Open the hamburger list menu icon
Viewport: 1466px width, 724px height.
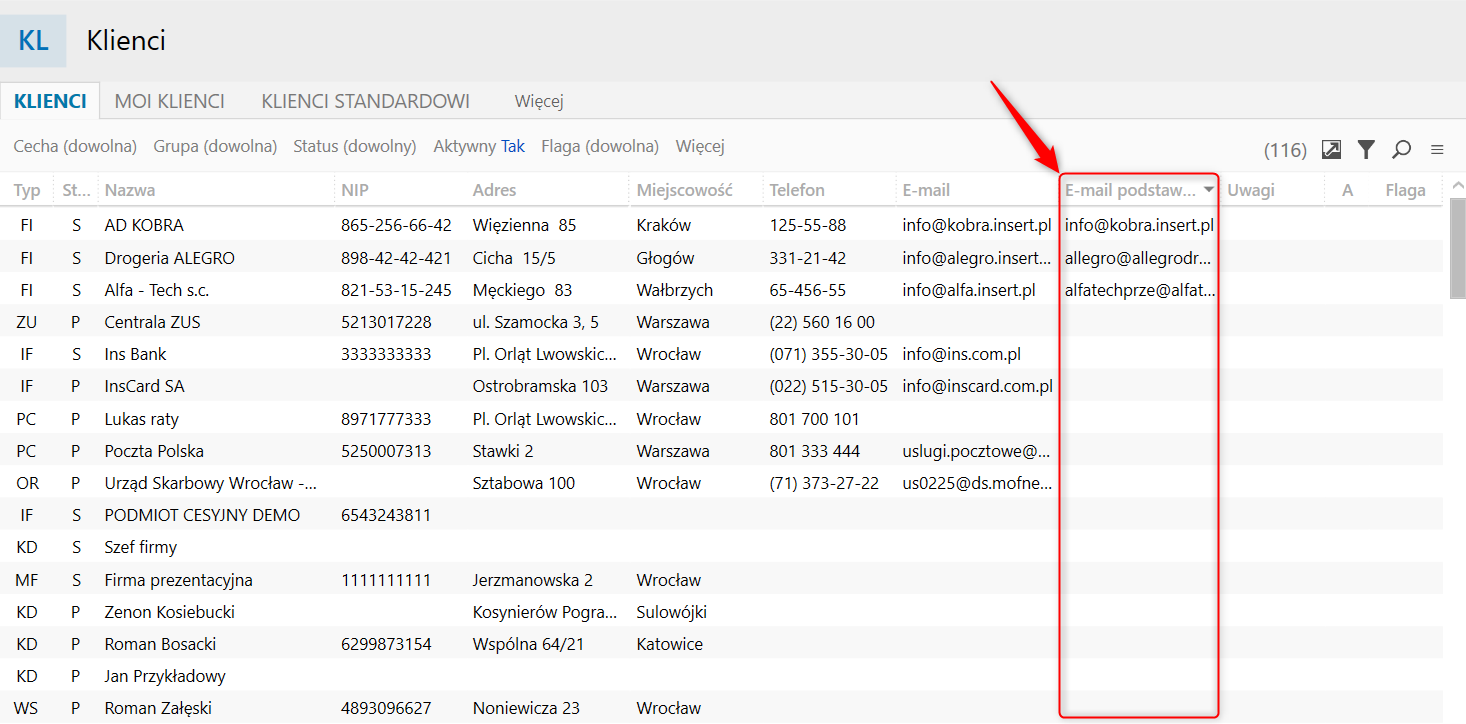tap(1437, 150)
